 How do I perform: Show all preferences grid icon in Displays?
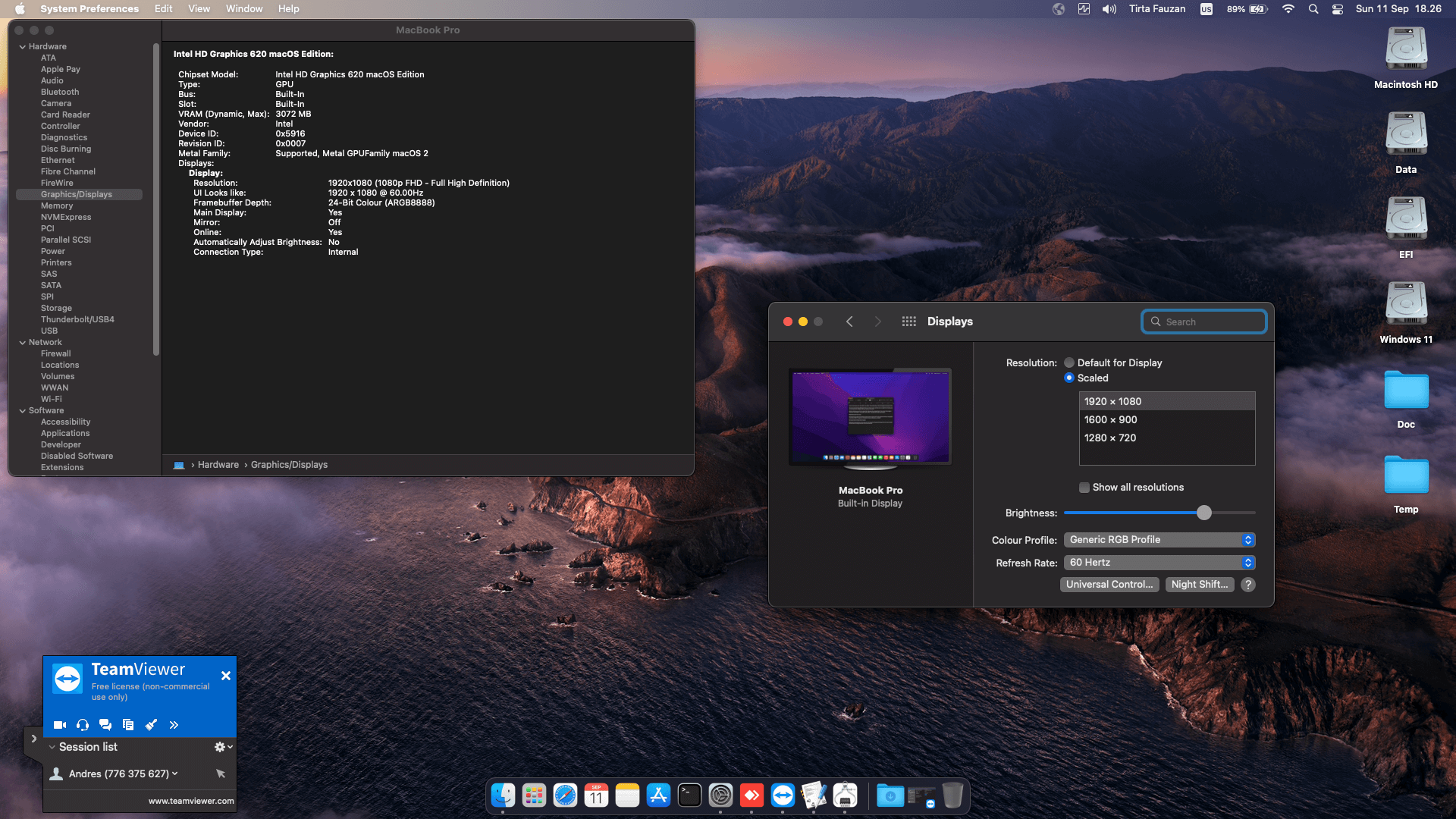[x=908, y=322]
